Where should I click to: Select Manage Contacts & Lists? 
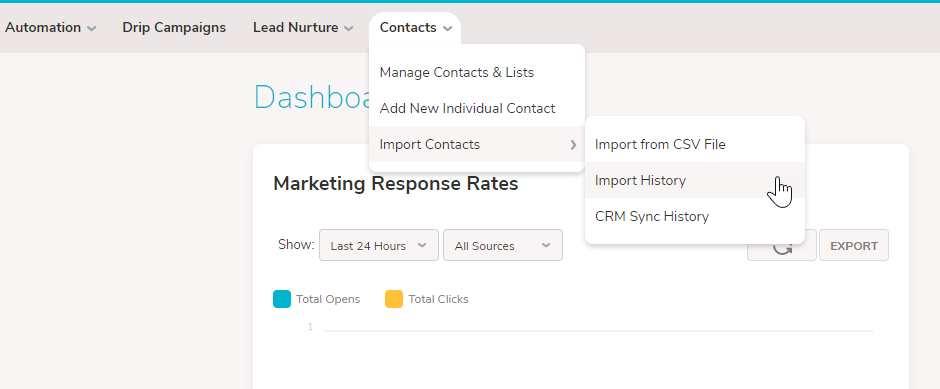pos(477,73)
